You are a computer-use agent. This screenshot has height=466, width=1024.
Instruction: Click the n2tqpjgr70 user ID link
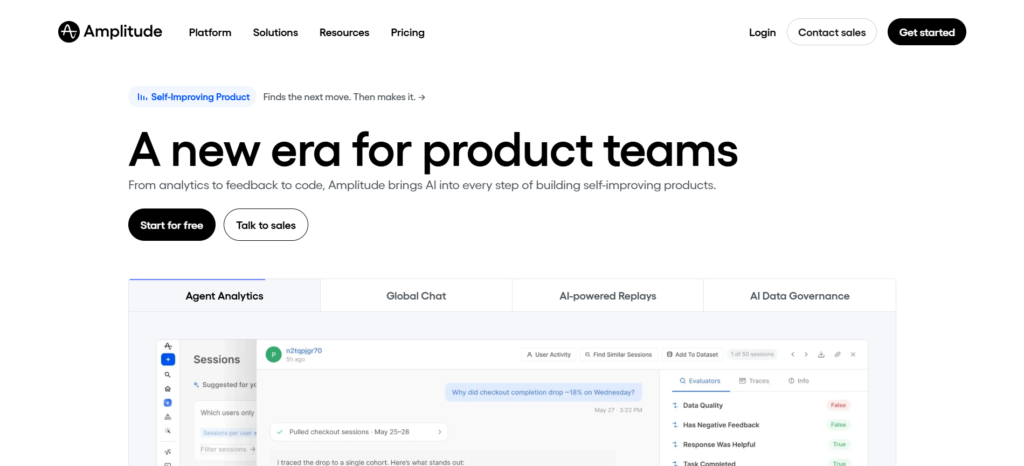(x=304, y=350)
